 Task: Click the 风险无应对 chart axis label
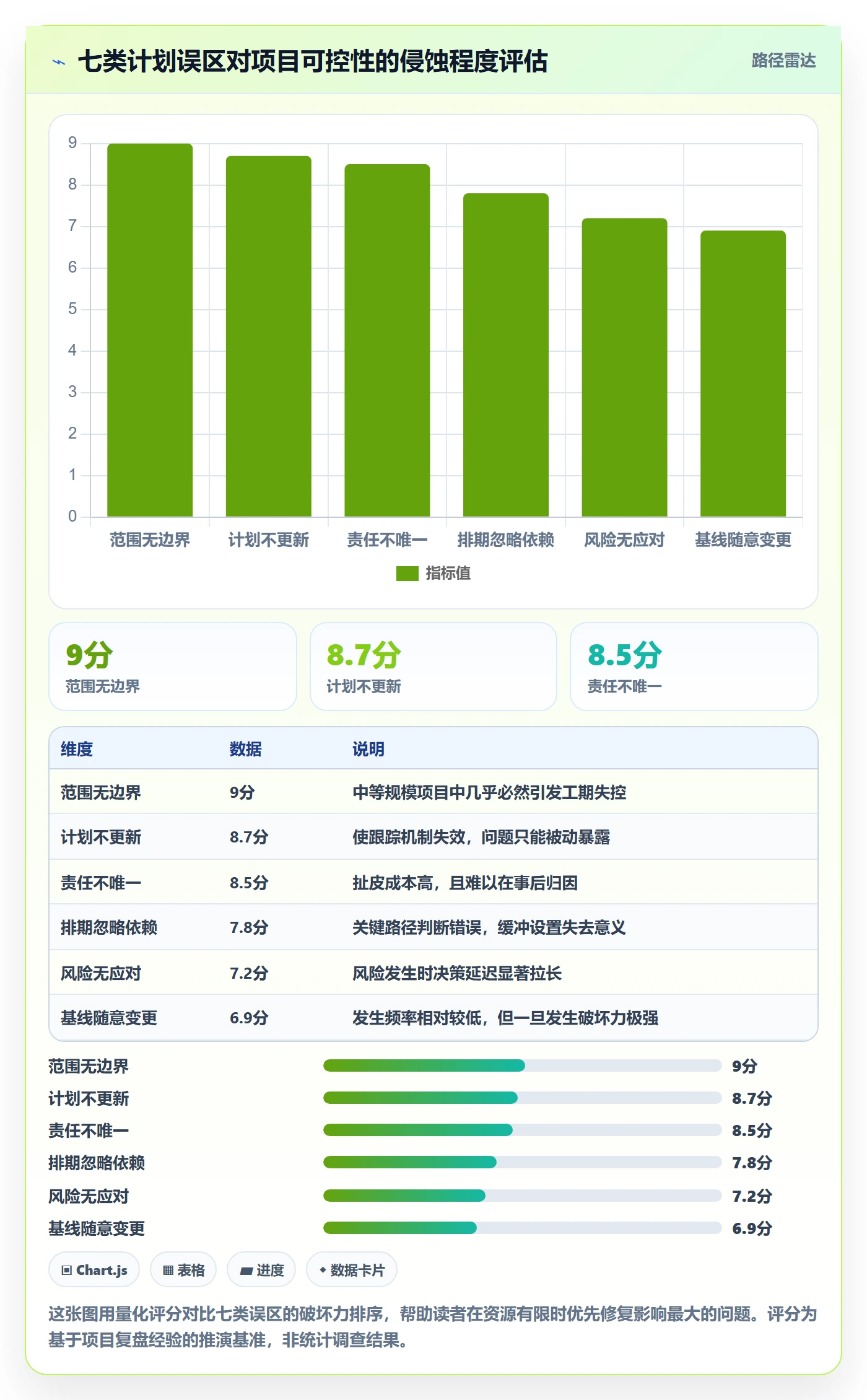tap(624, 540)
